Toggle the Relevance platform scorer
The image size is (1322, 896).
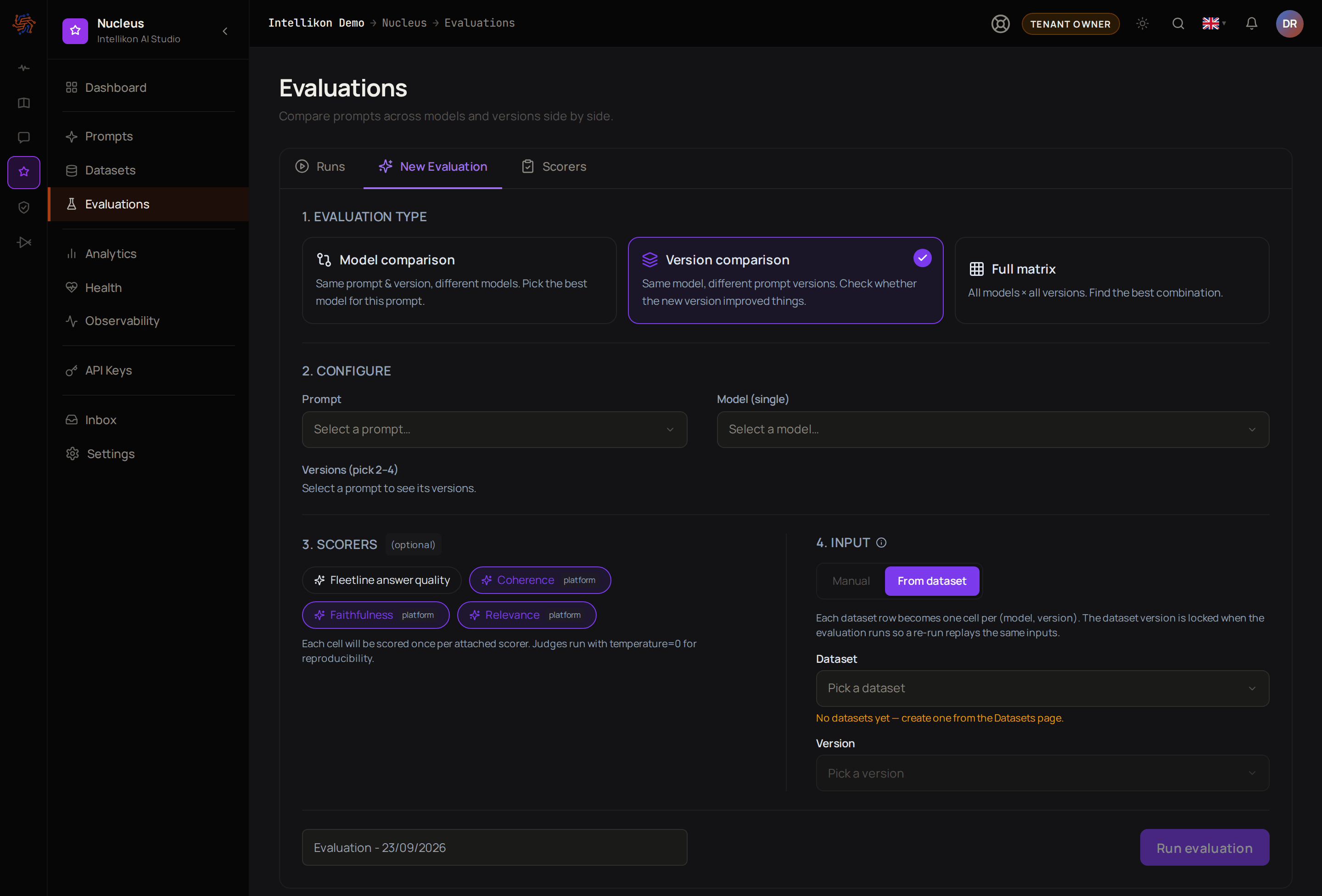[527, 615]
